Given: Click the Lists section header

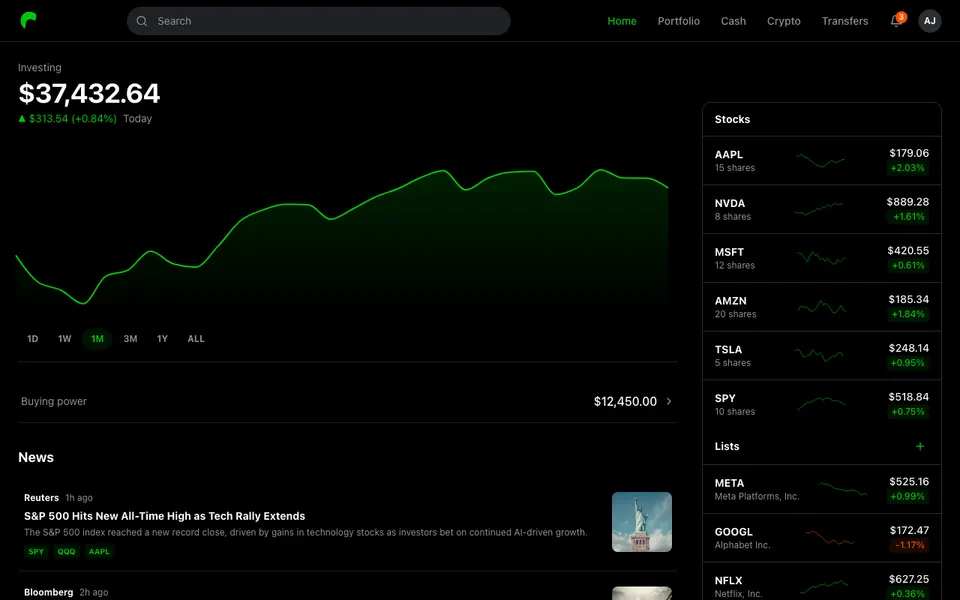Looking at the screenshot, I should pyautogui.click(x=727, y=446).
